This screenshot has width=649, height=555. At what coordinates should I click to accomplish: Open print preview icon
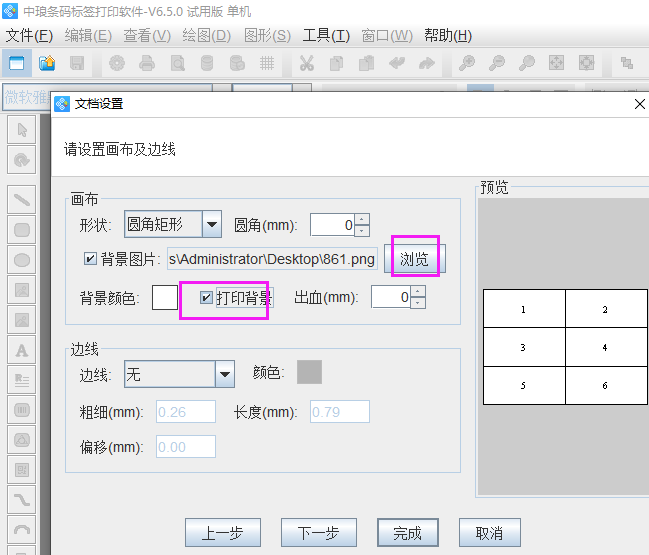click(177, 63)
